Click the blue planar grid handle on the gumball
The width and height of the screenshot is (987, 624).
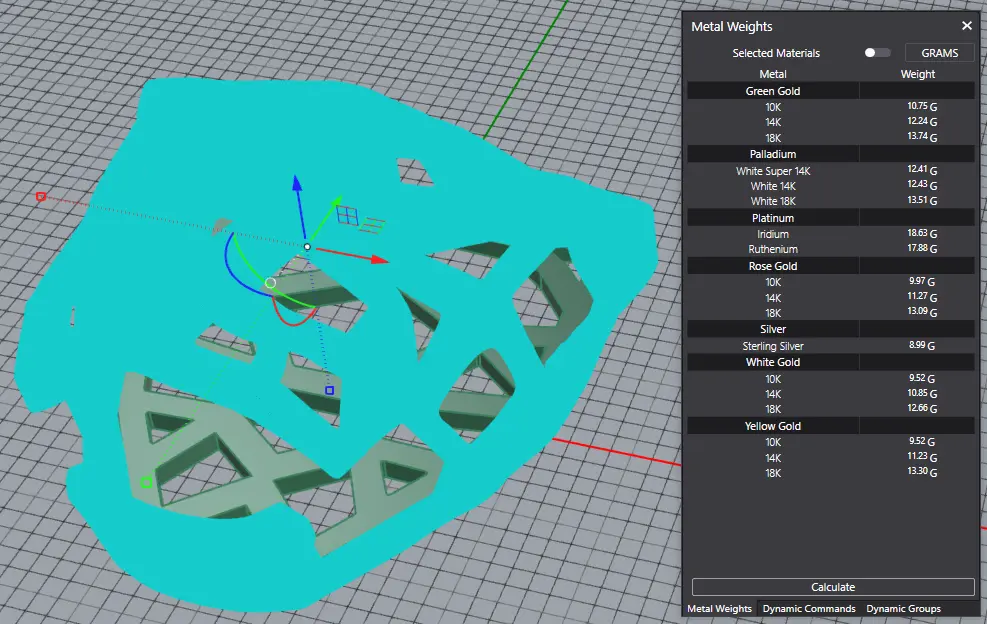[x=347, y=214]
